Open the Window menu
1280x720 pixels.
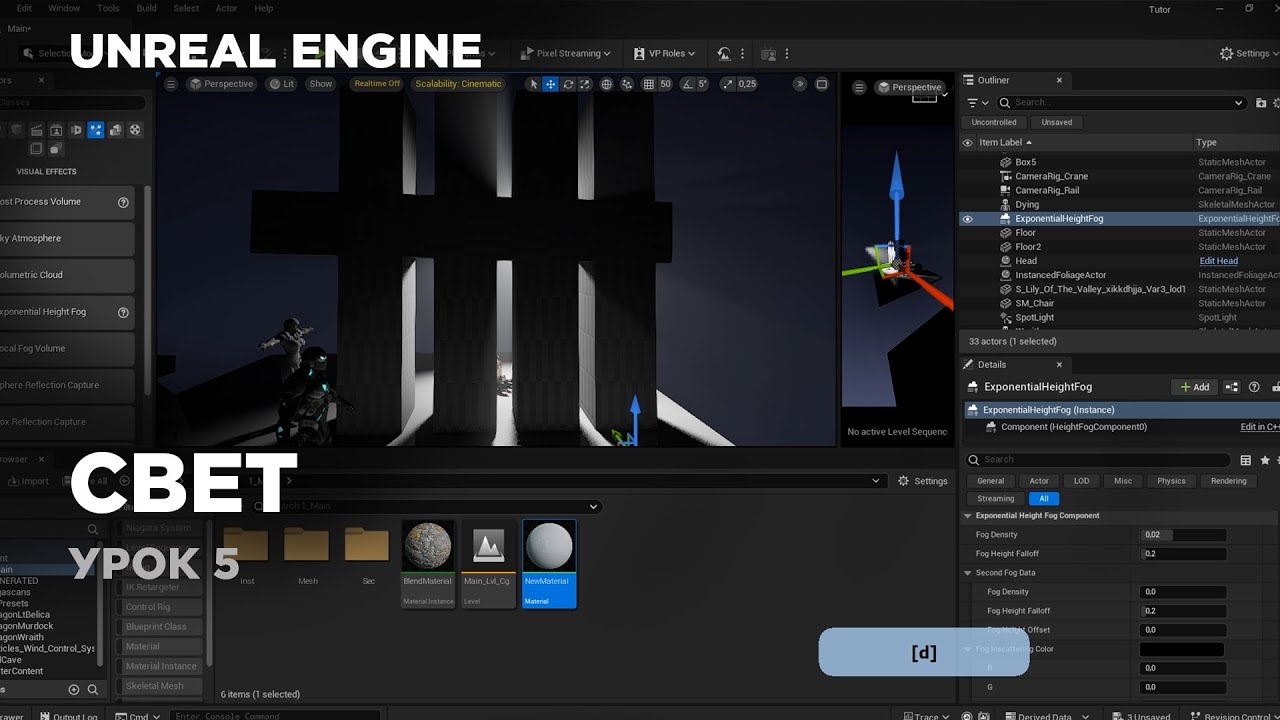tap(64, 8)
